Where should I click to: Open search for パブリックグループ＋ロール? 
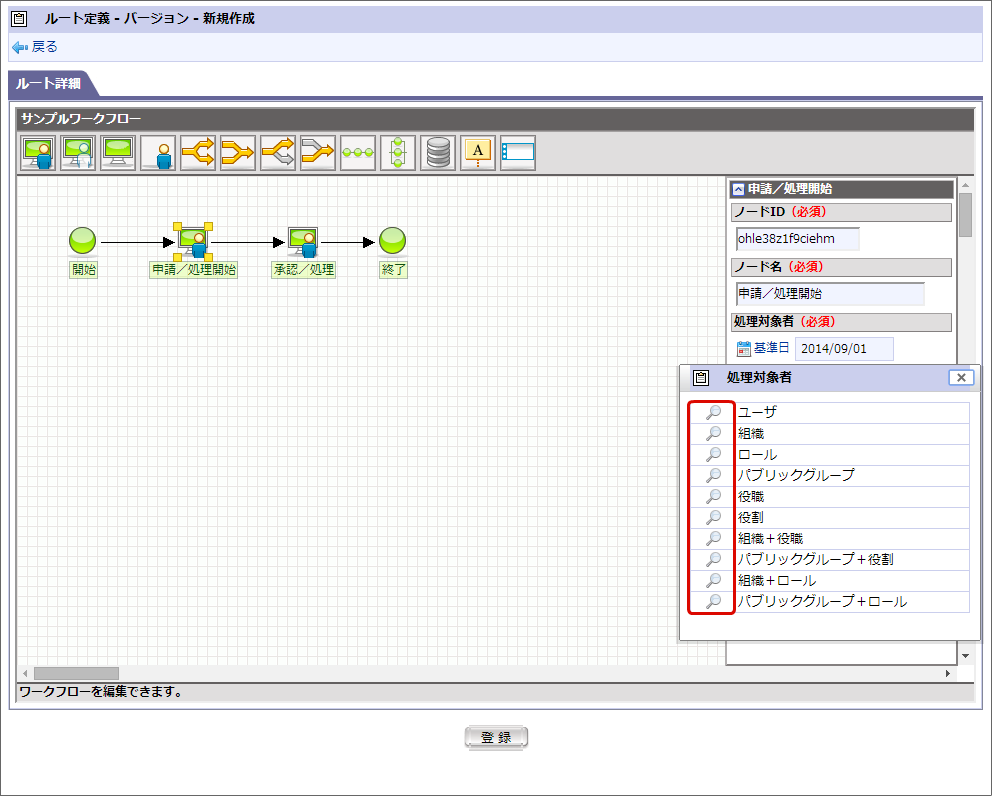[x=713, y=601]
